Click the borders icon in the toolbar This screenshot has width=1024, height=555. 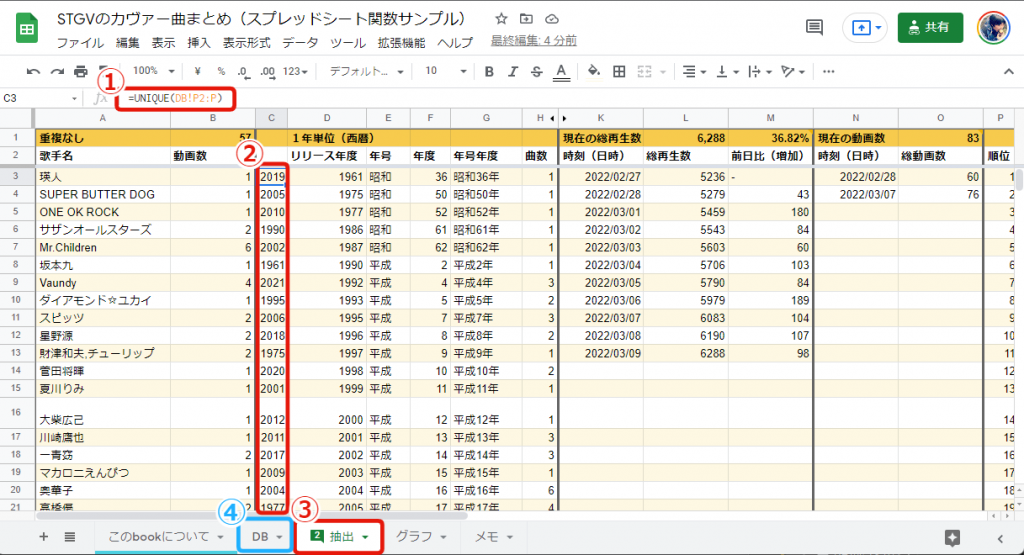pyautogui.click(x=619, y=72)
